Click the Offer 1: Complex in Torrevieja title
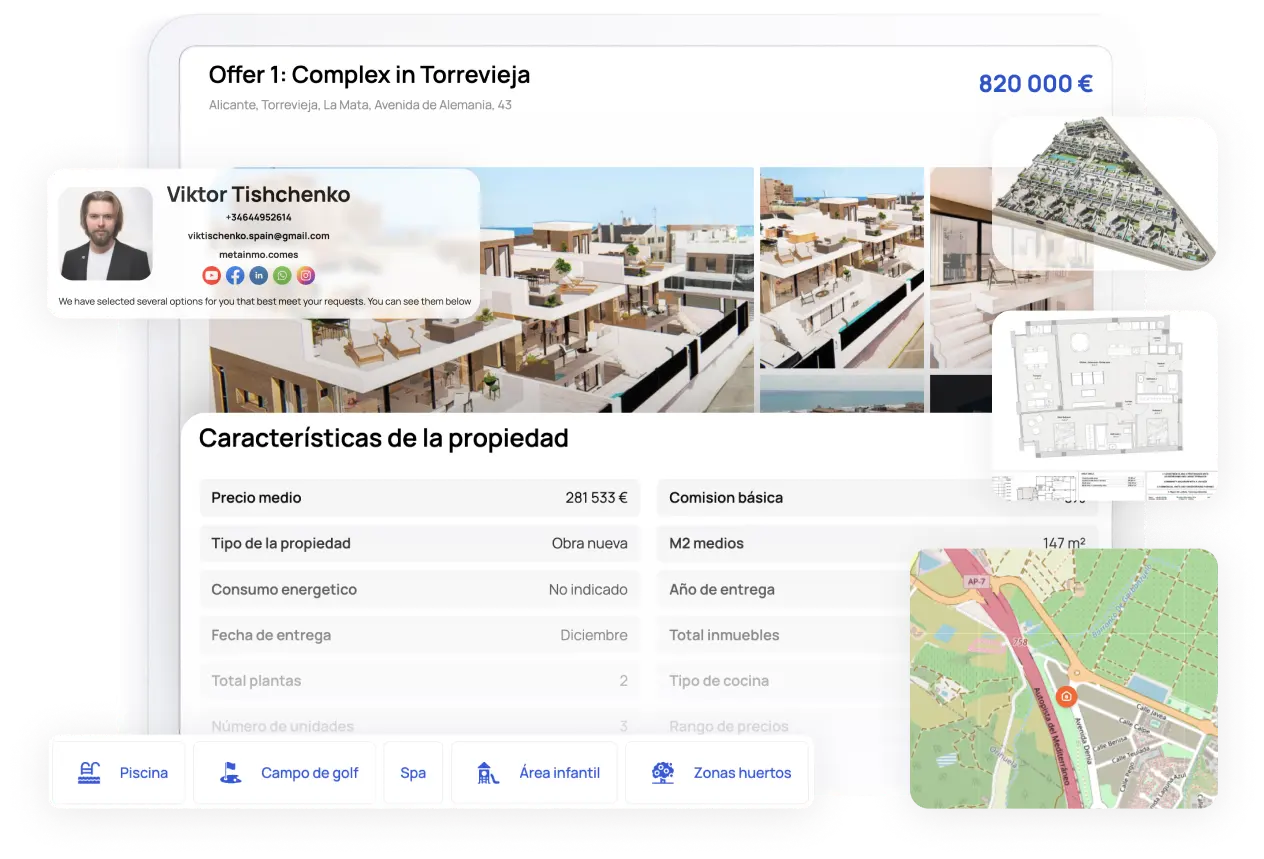1264x859 pixels. click(x=369, y=75)
